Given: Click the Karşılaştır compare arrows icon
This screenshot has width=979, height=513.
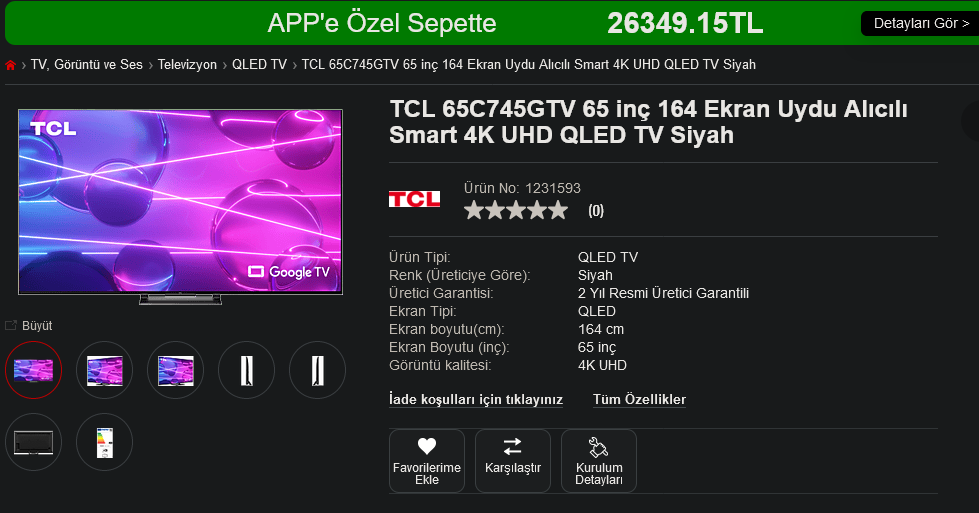Looking at the screenshot, I should click(x=513, y=446).
